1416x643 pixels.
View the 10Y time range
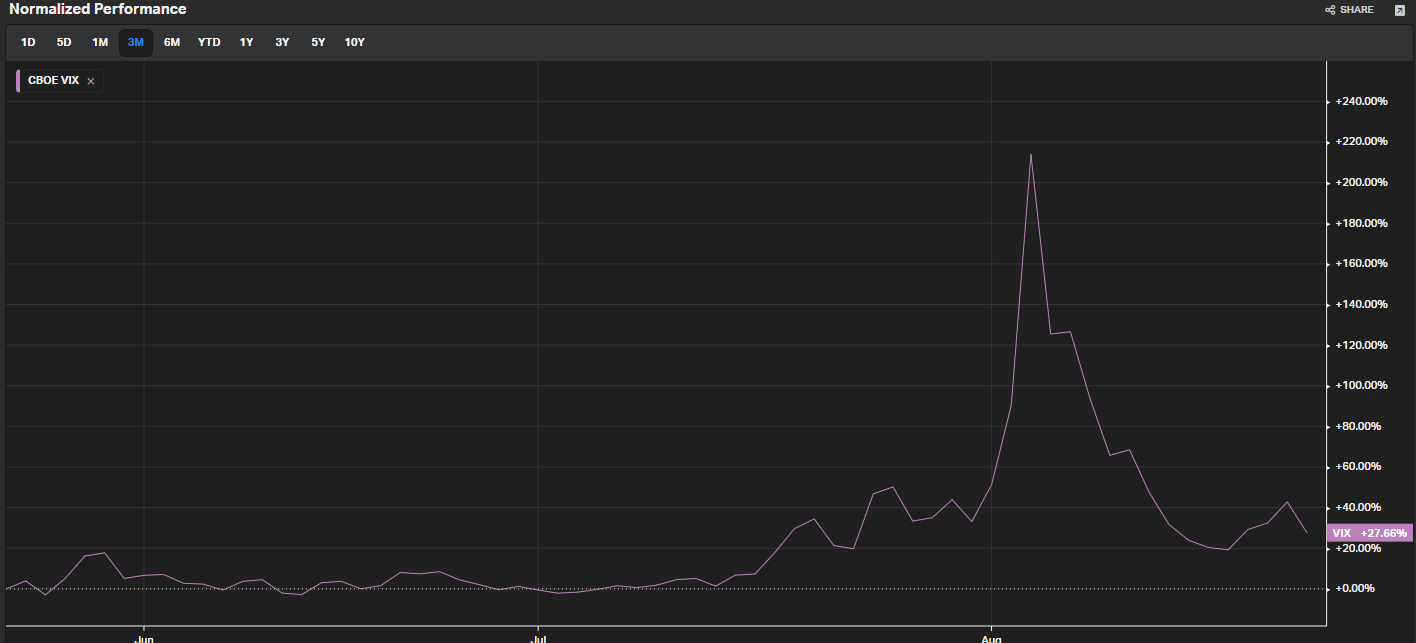[x=354, y=42]
